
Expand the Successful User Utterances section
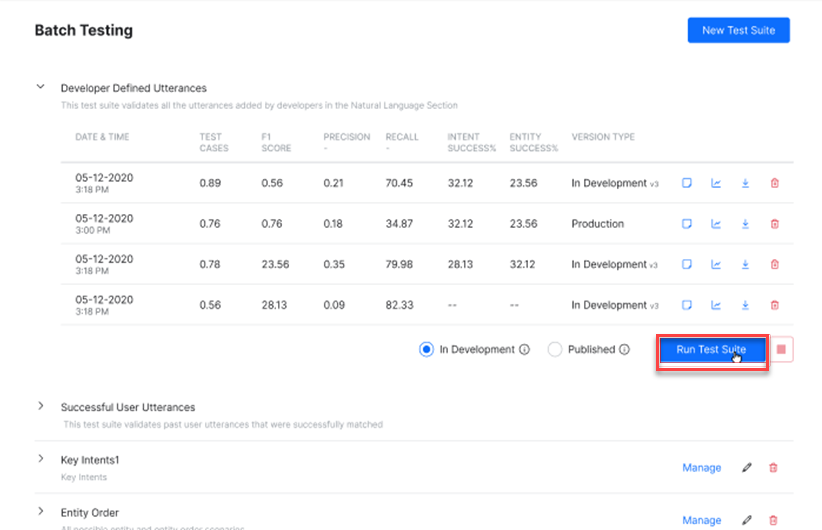[41, 407]
